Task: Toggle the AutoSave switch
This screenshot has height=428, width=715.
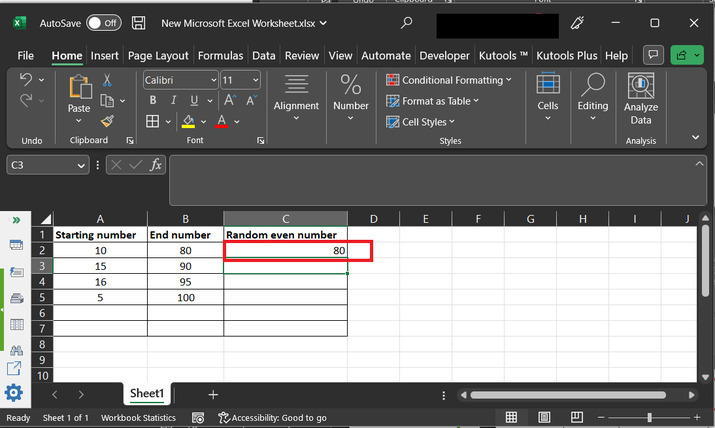Action: [103, 22]
